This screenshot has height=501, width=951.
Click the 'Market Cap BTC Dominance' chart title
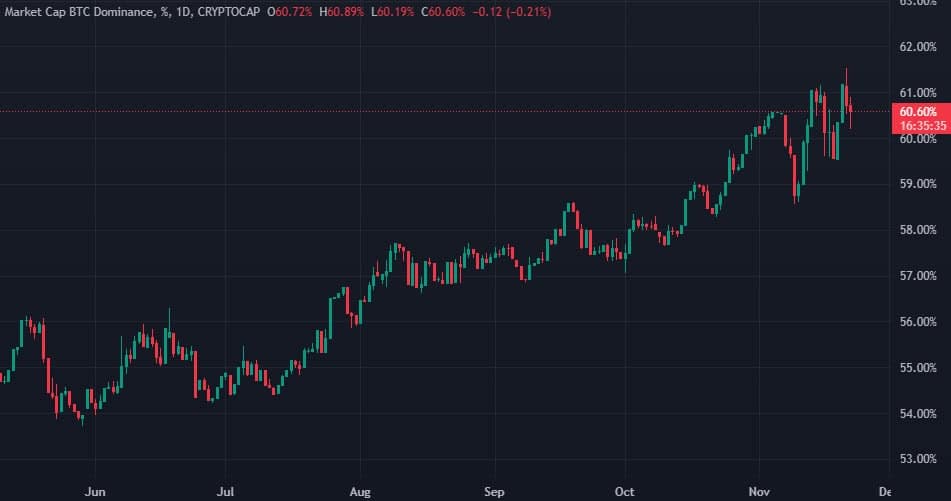click(79, 12)
